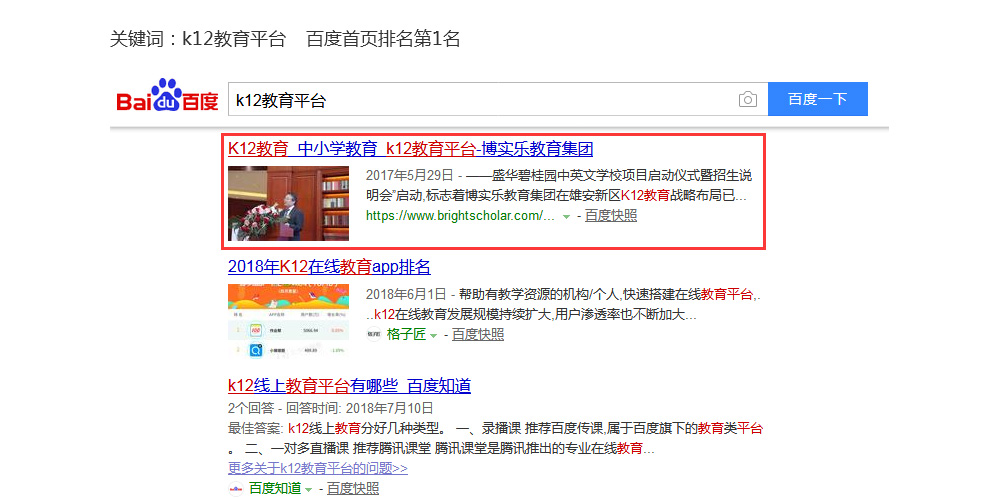Open the app ranking chart thumbnail

(288, 321)
